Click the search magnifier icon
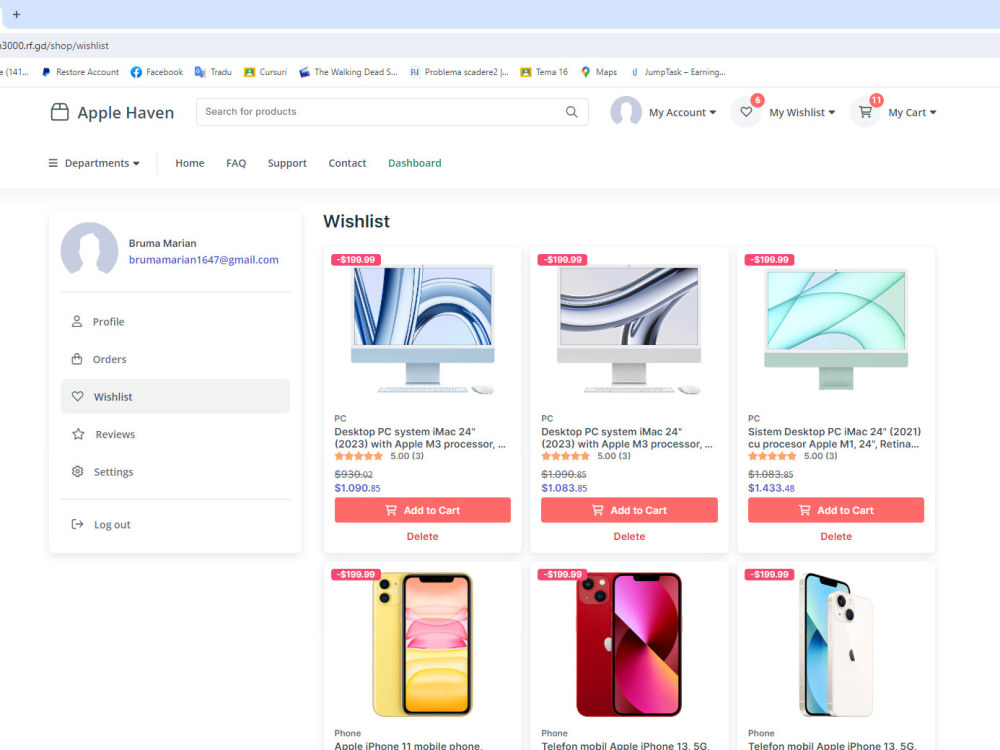Screen dimensions: 1000x750 571,112
